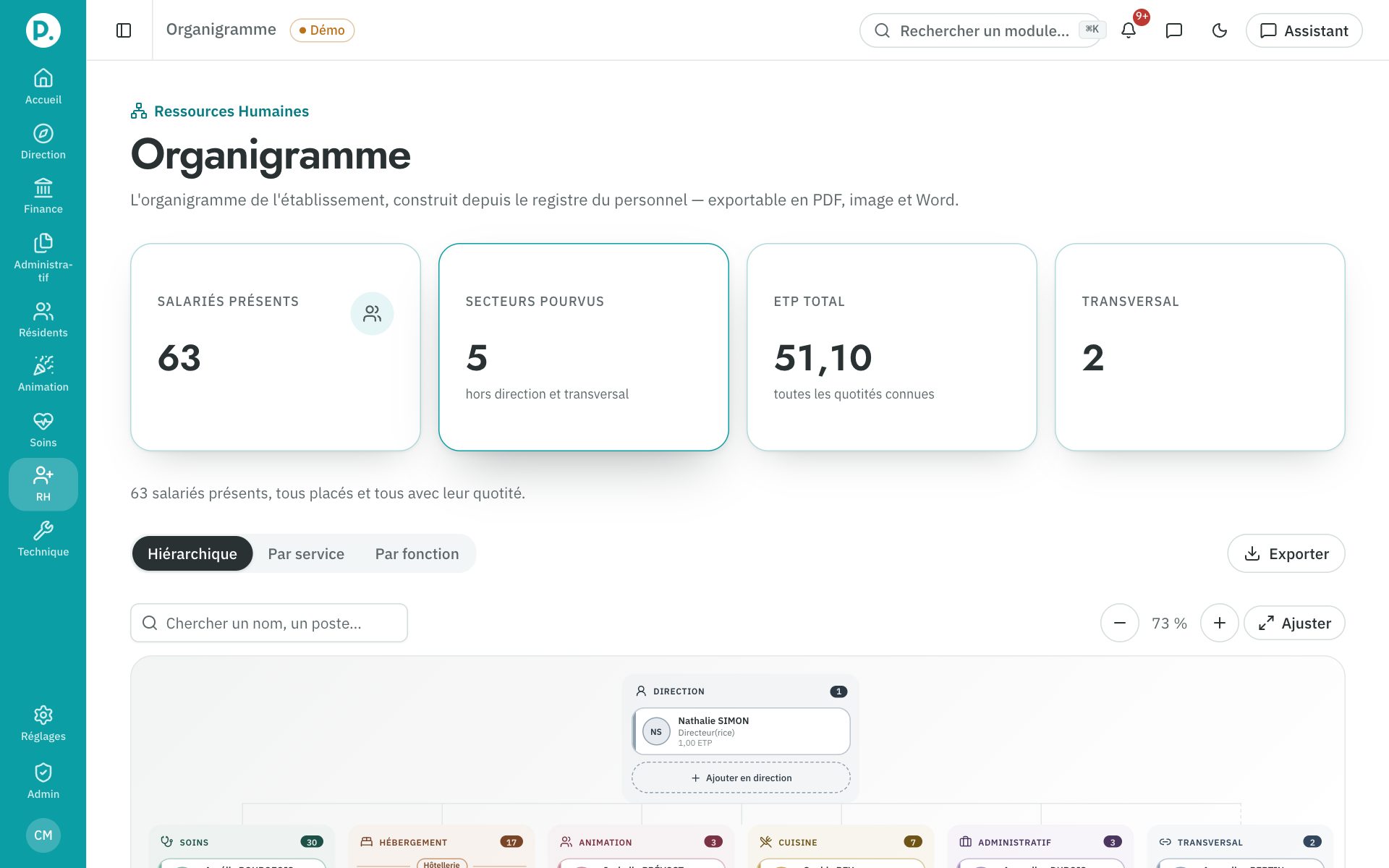The height and width of the screenshot is (868, 1389).
Task: Toggle dark mode moon icon
Action: [1220, 30]
